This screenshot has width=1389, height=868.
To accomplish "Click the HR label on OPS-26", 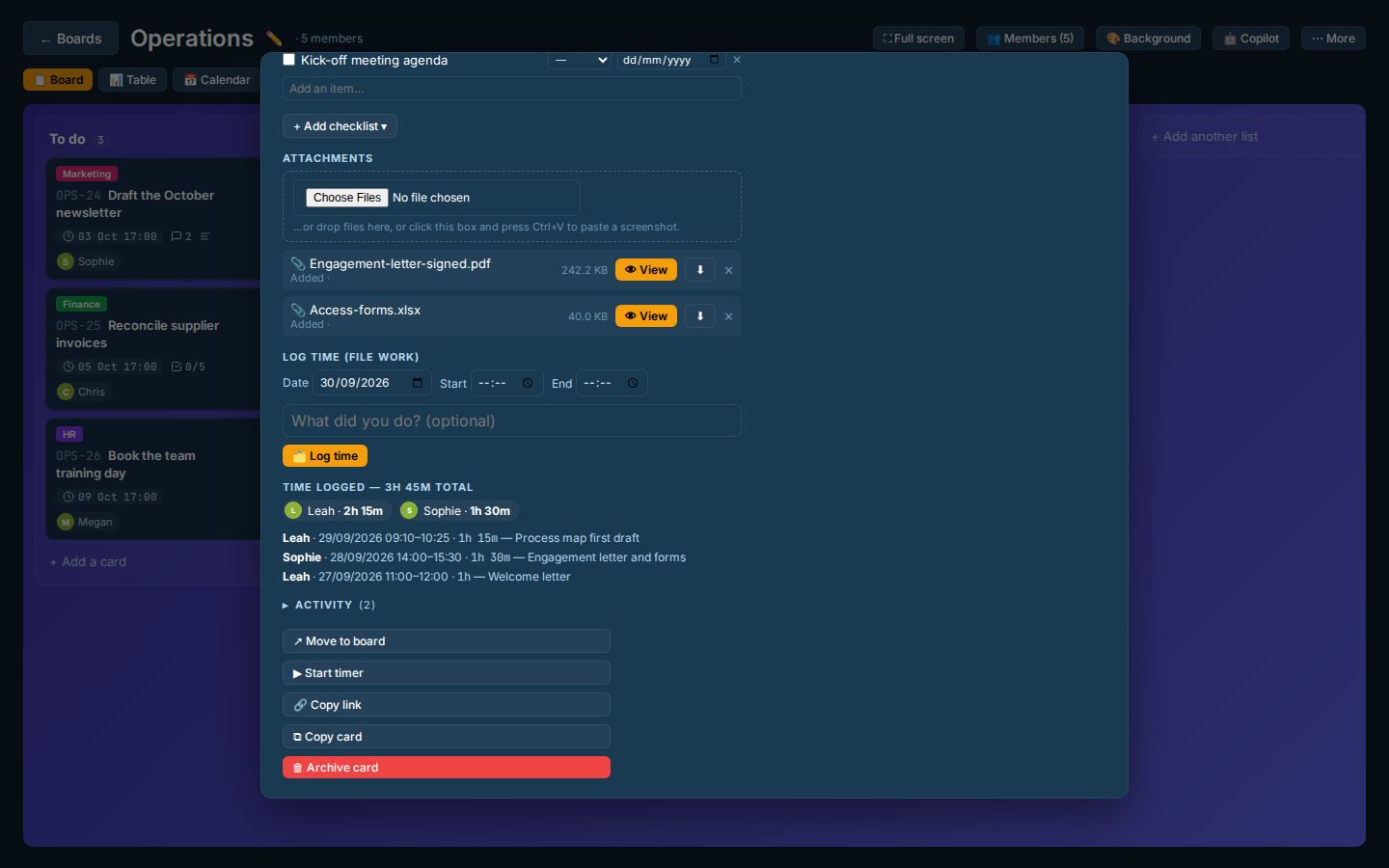I will tap(69, 435).
